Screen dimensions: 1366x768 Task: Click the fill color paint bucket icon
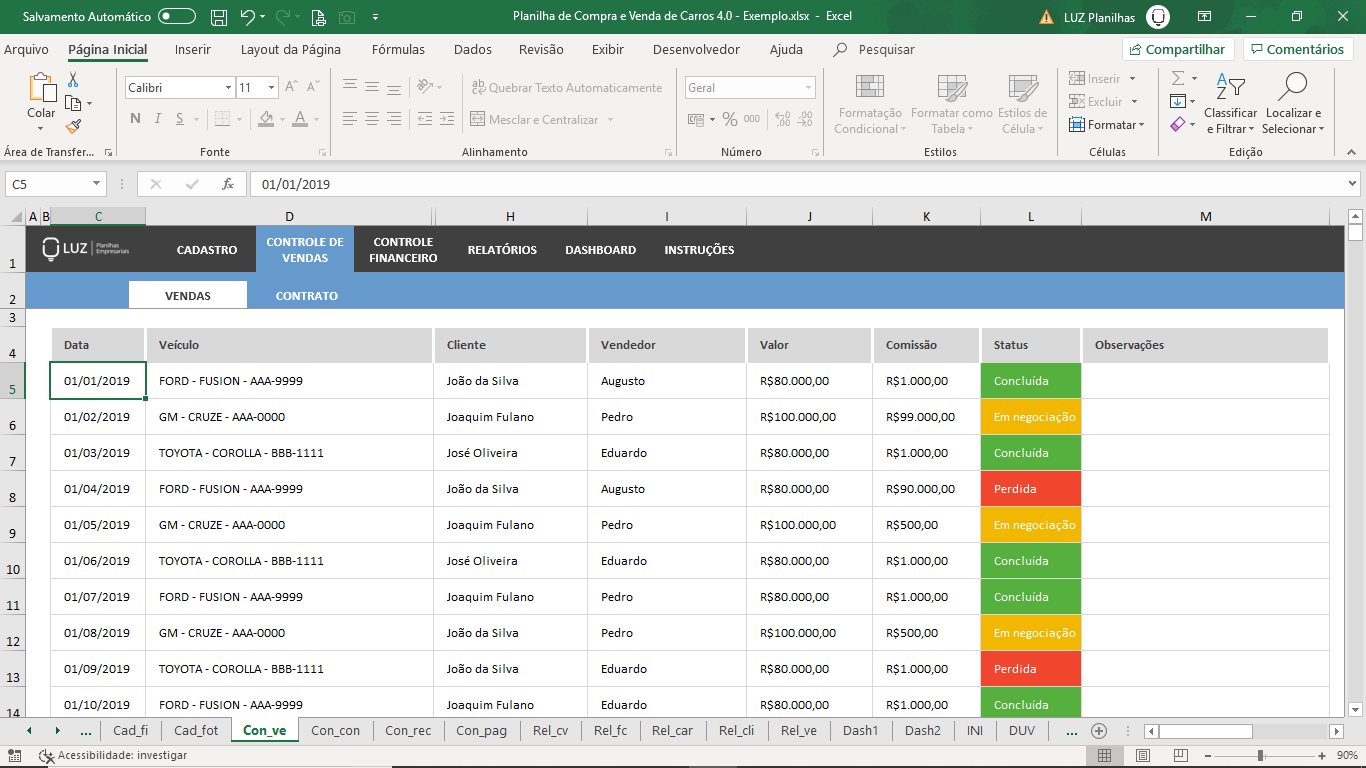266,119
